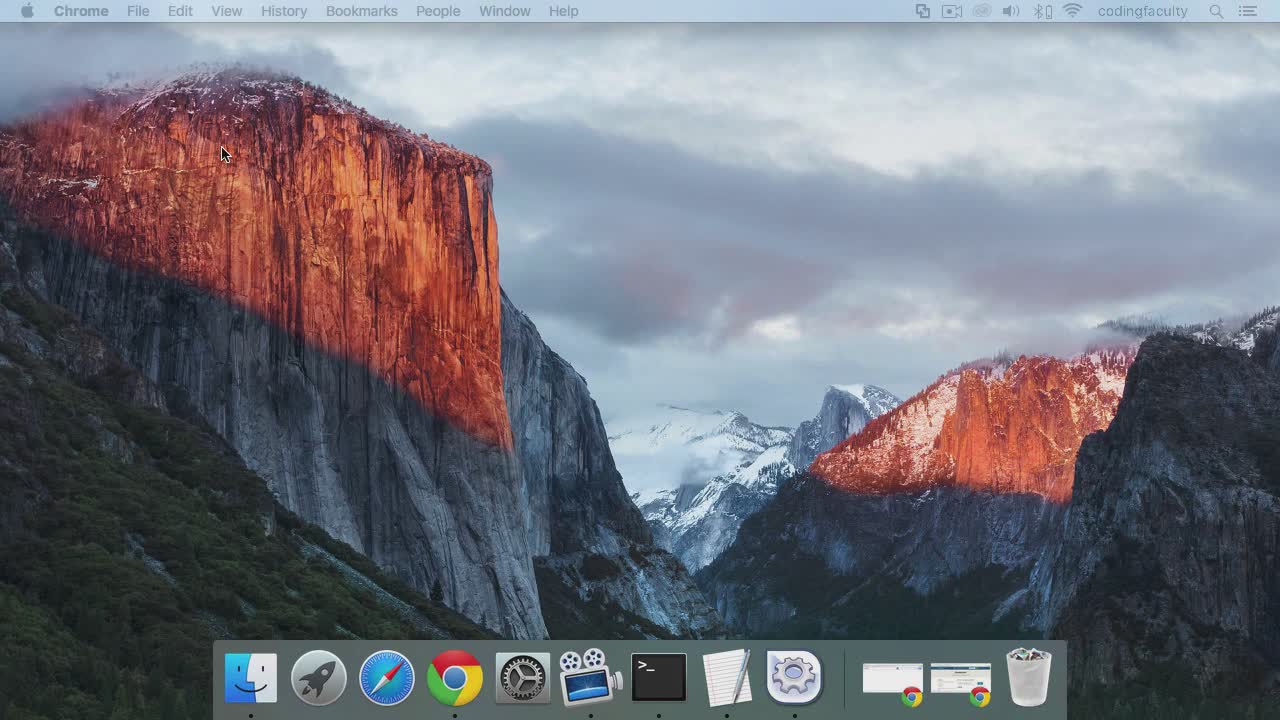Open Finder from the Dock
Screen dimensions: 1280x720
(x=251, y=678)
